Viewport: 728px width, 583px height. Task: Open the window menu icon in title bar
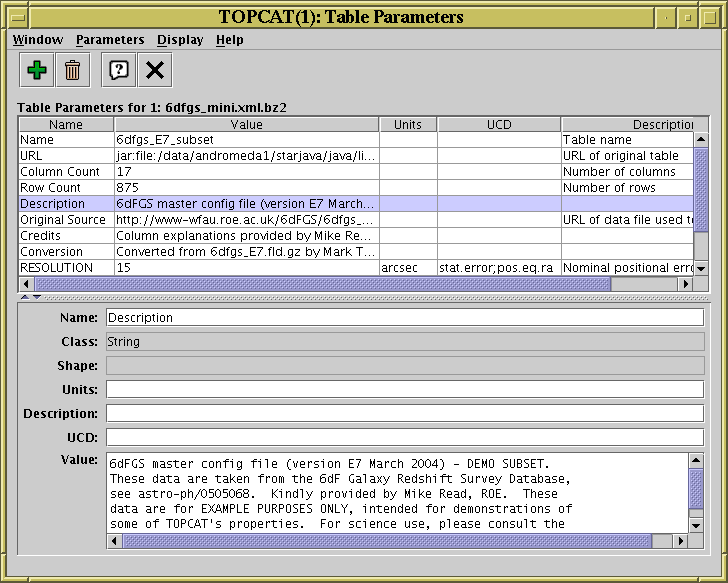click(16, 17)
